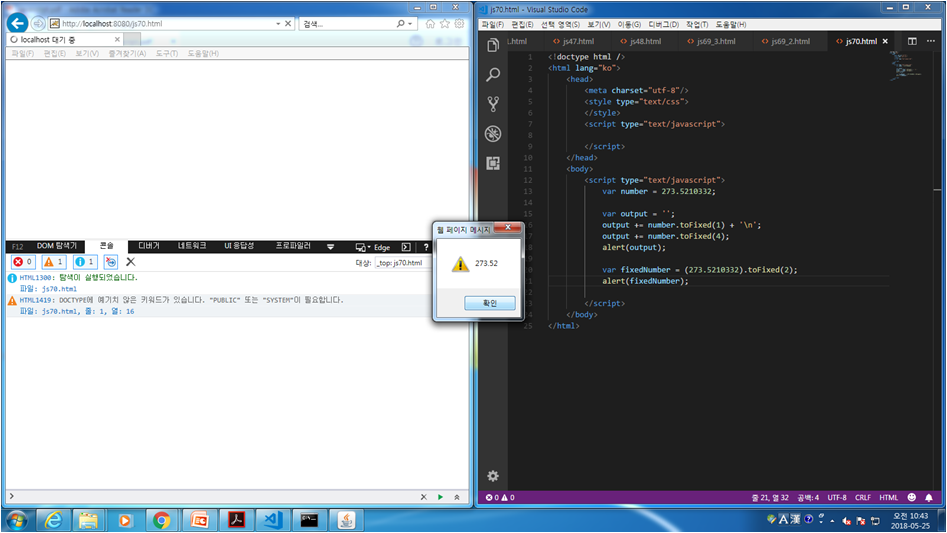
Task: Open VS Code 디버그(D) menu
Action: click(x=663, y=24)
